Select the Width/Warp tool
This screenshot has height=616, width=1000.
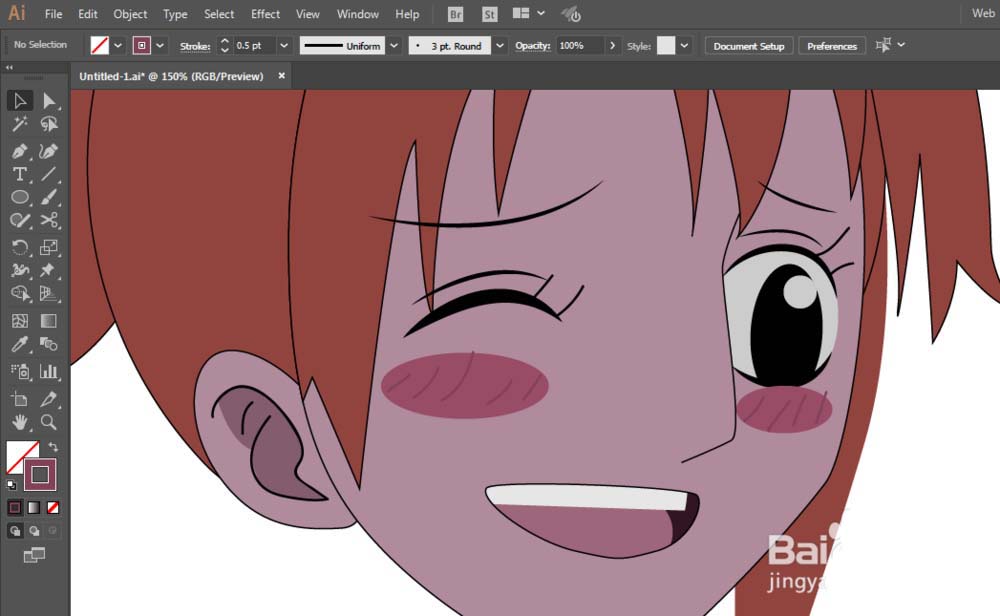20,270
